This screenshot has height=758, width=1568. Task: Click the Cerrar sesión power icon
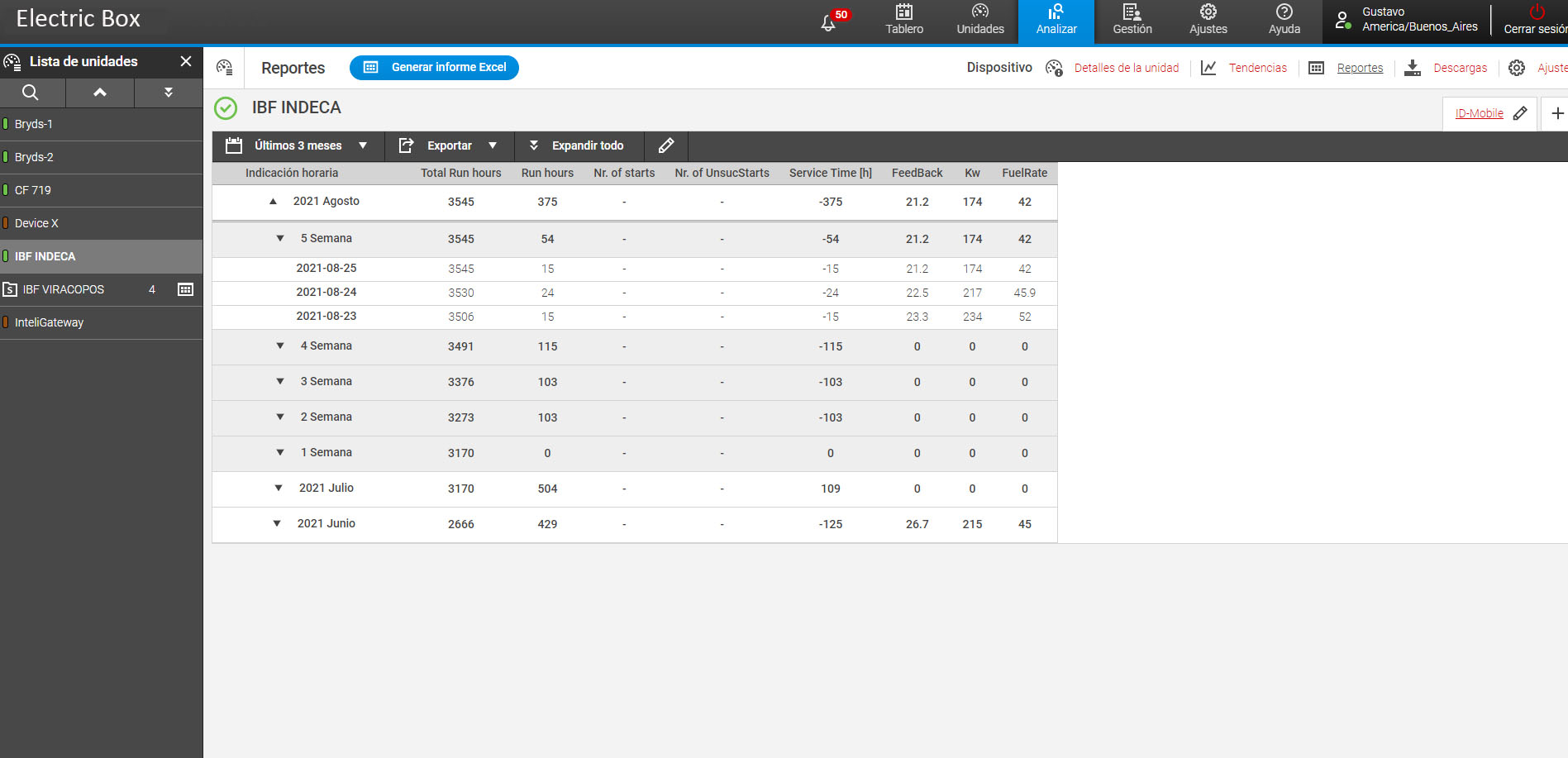coord(1537,12)
